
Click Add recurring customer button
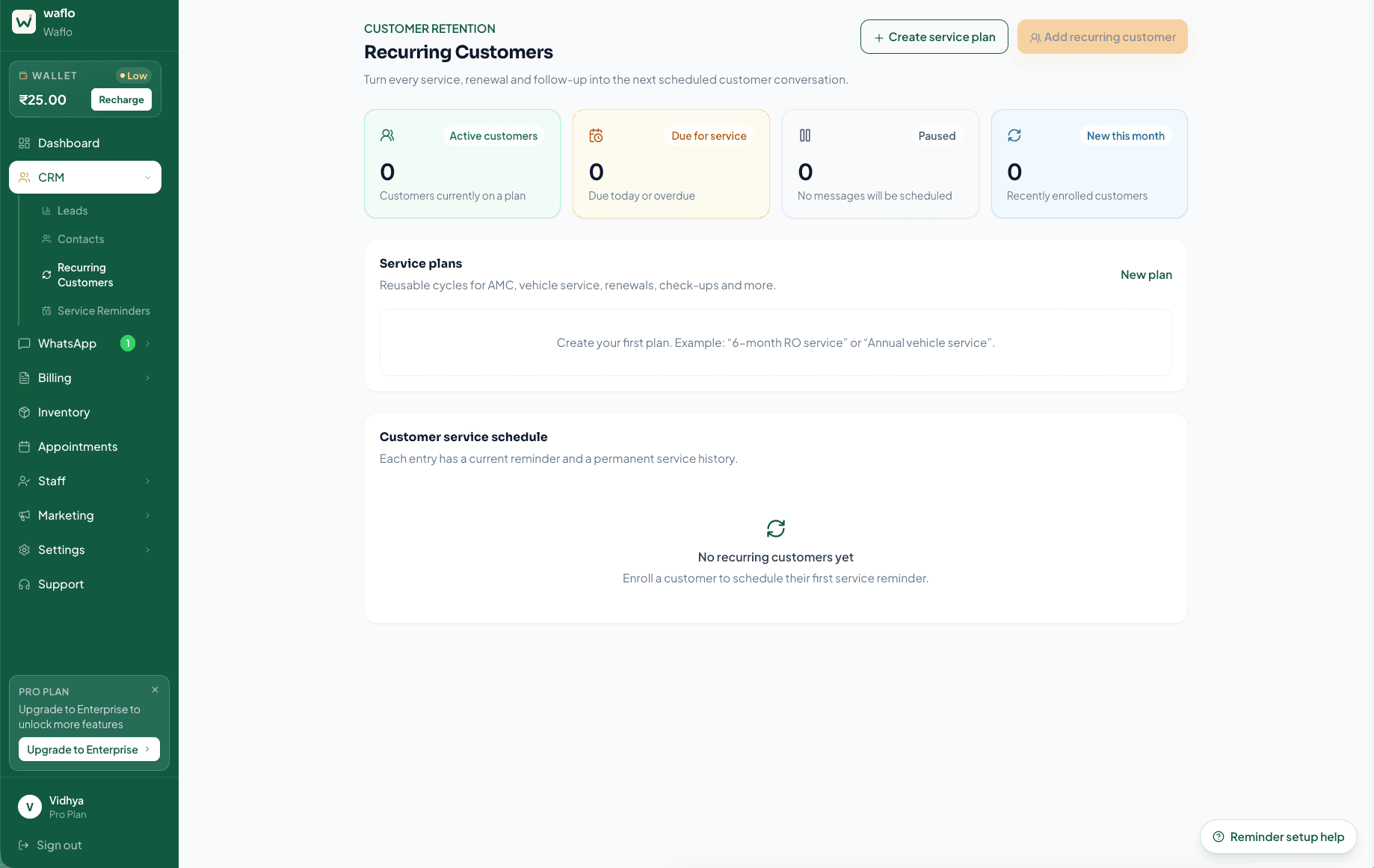1103,37
